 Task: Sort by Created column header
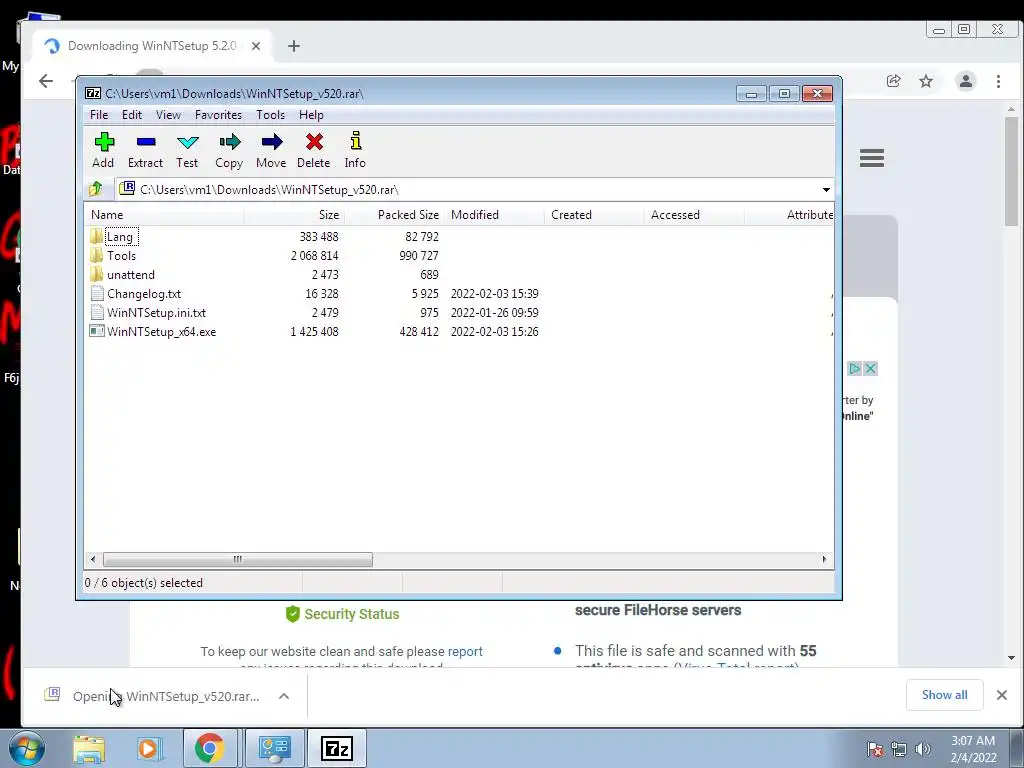click(594, 214)
